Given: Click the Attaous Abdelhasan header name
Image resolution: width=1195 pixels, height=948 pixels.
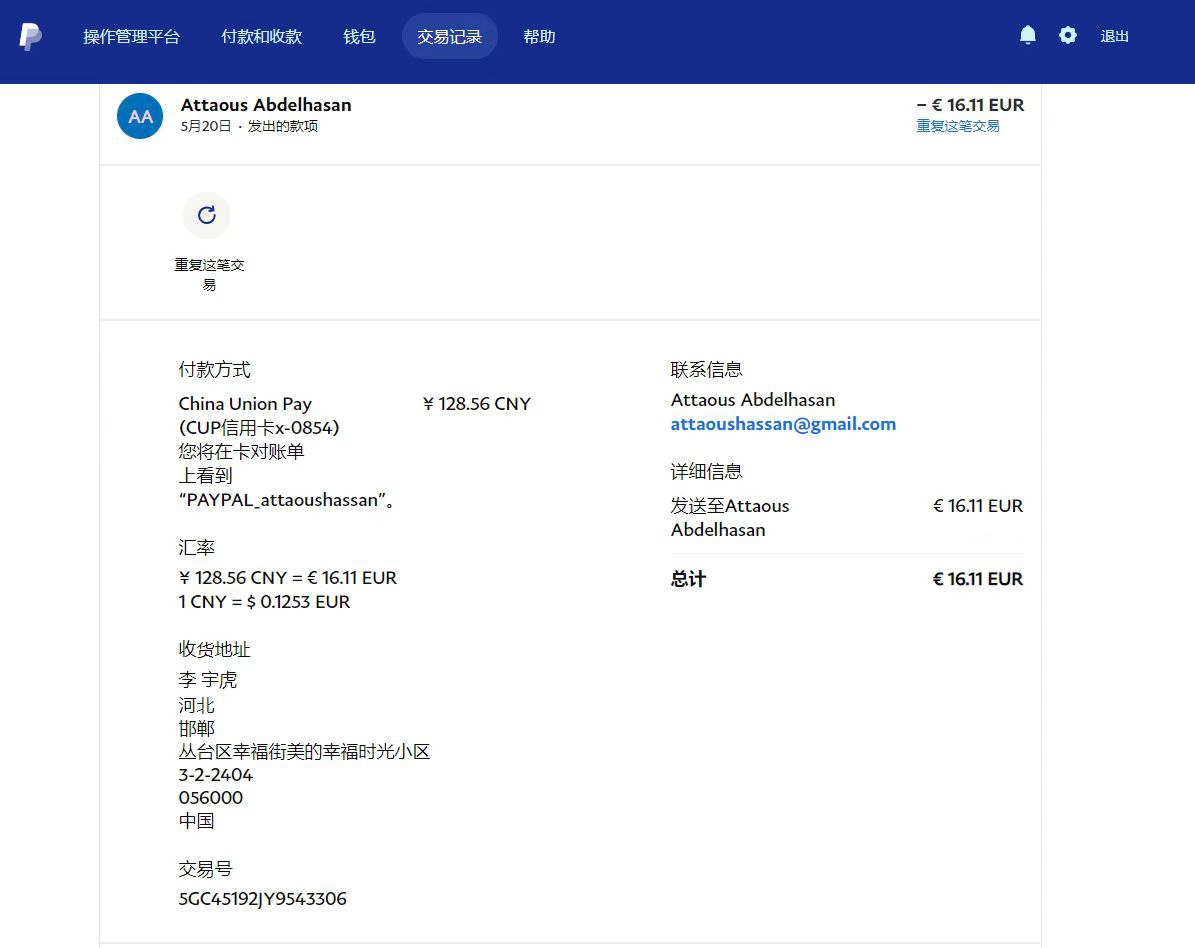Looking at the screenshot, I should [x=266, y=105].
